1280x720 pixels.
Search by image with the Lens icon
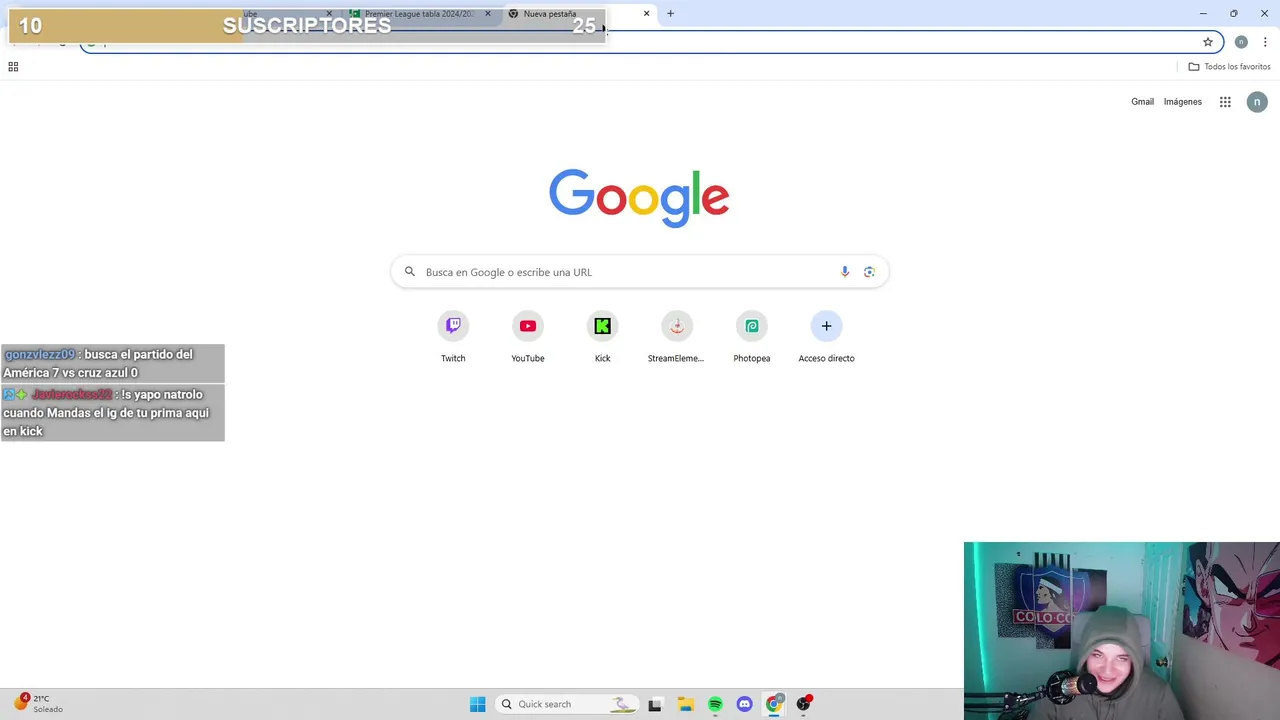pyautogui.click(x=869, y=272)
